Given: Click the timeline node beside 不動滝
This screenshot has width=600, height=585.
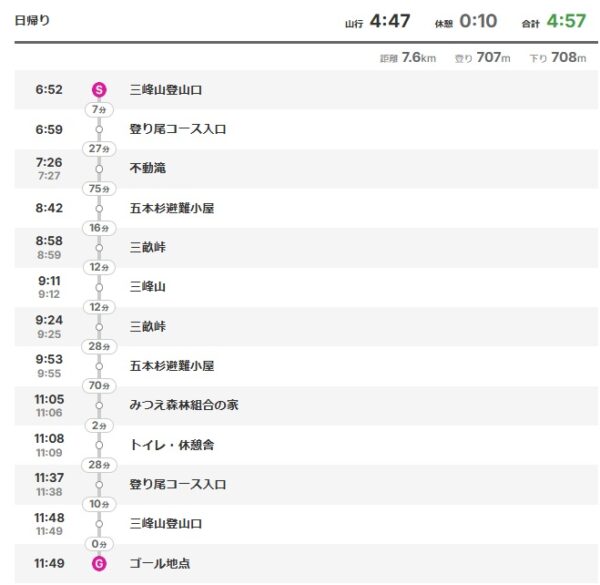Looking at the screenshot, I should (x=98, y=169).
